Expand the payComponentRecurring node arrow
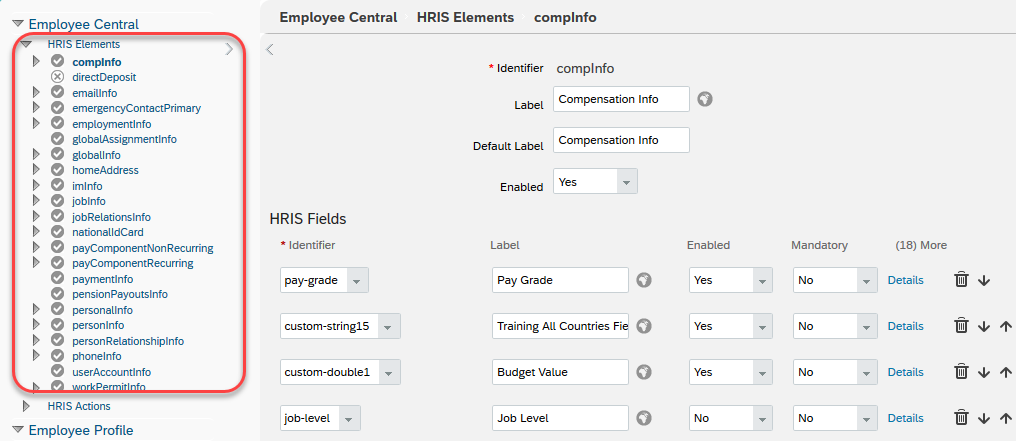The image size is (1016, 441). click(36, 263)
